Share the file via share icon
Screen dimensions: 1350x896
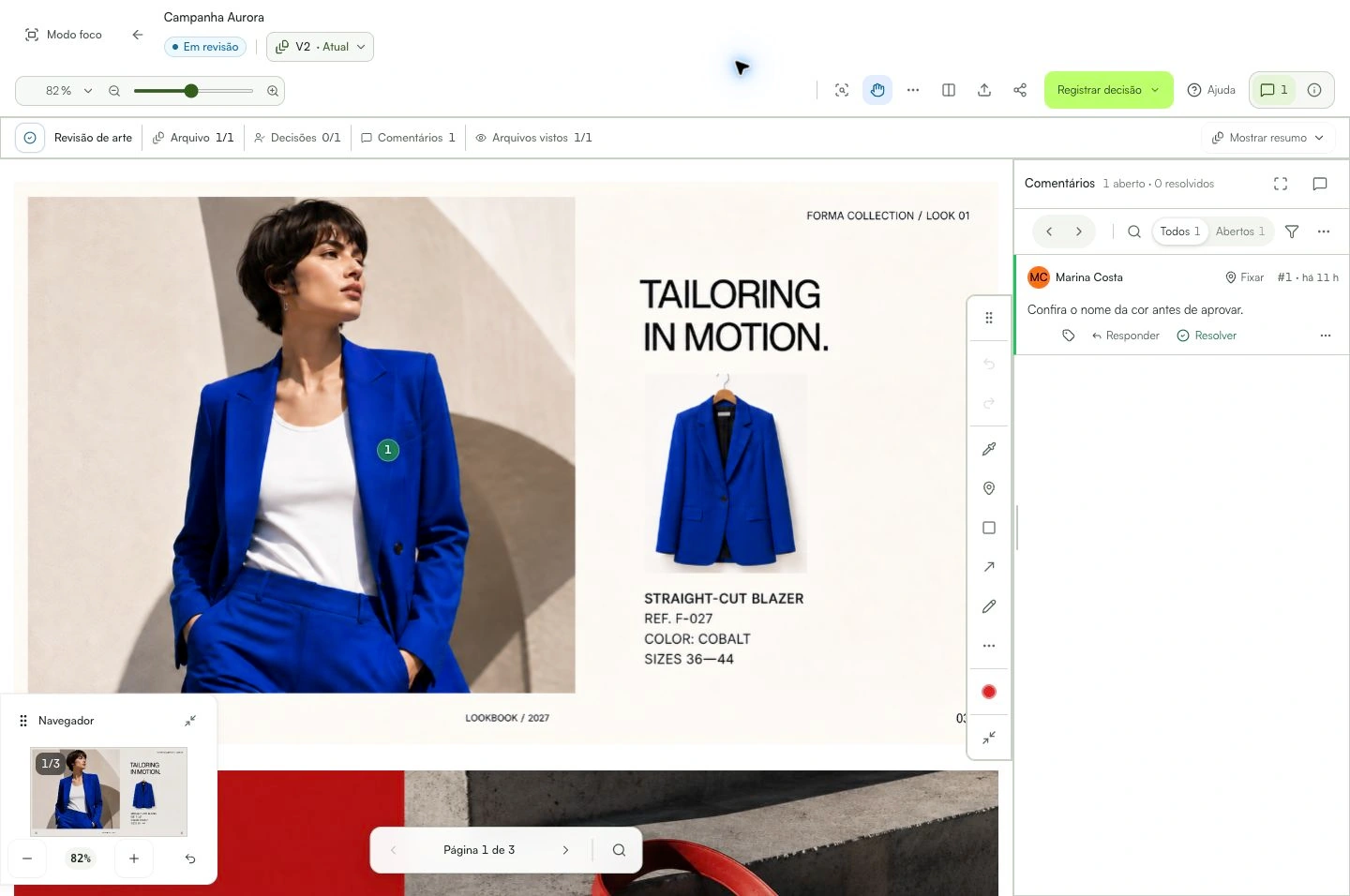point(1020,90)
